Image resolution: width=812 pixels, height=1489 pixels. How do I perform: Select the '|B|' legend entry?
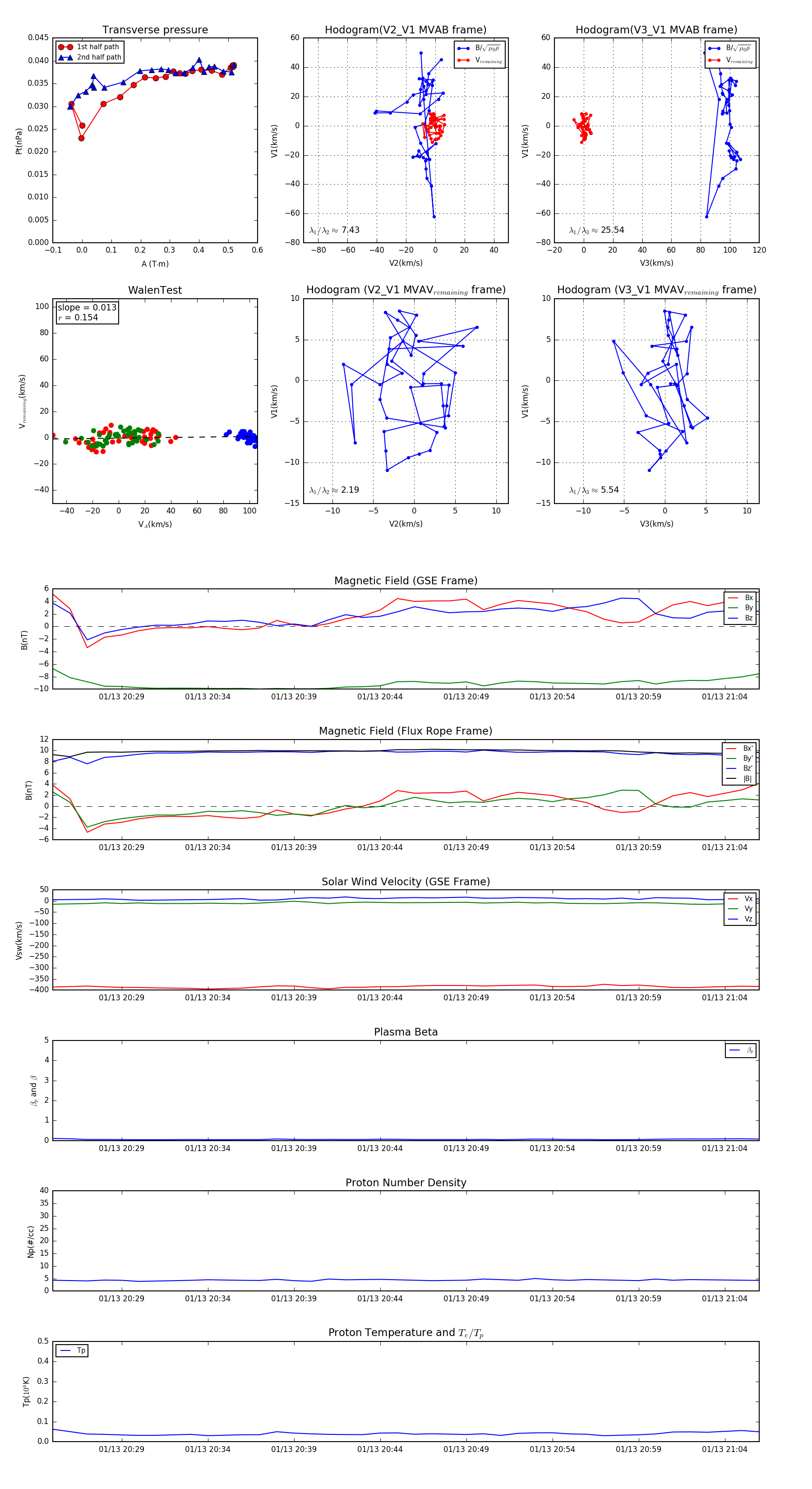(x=740, y=779)
